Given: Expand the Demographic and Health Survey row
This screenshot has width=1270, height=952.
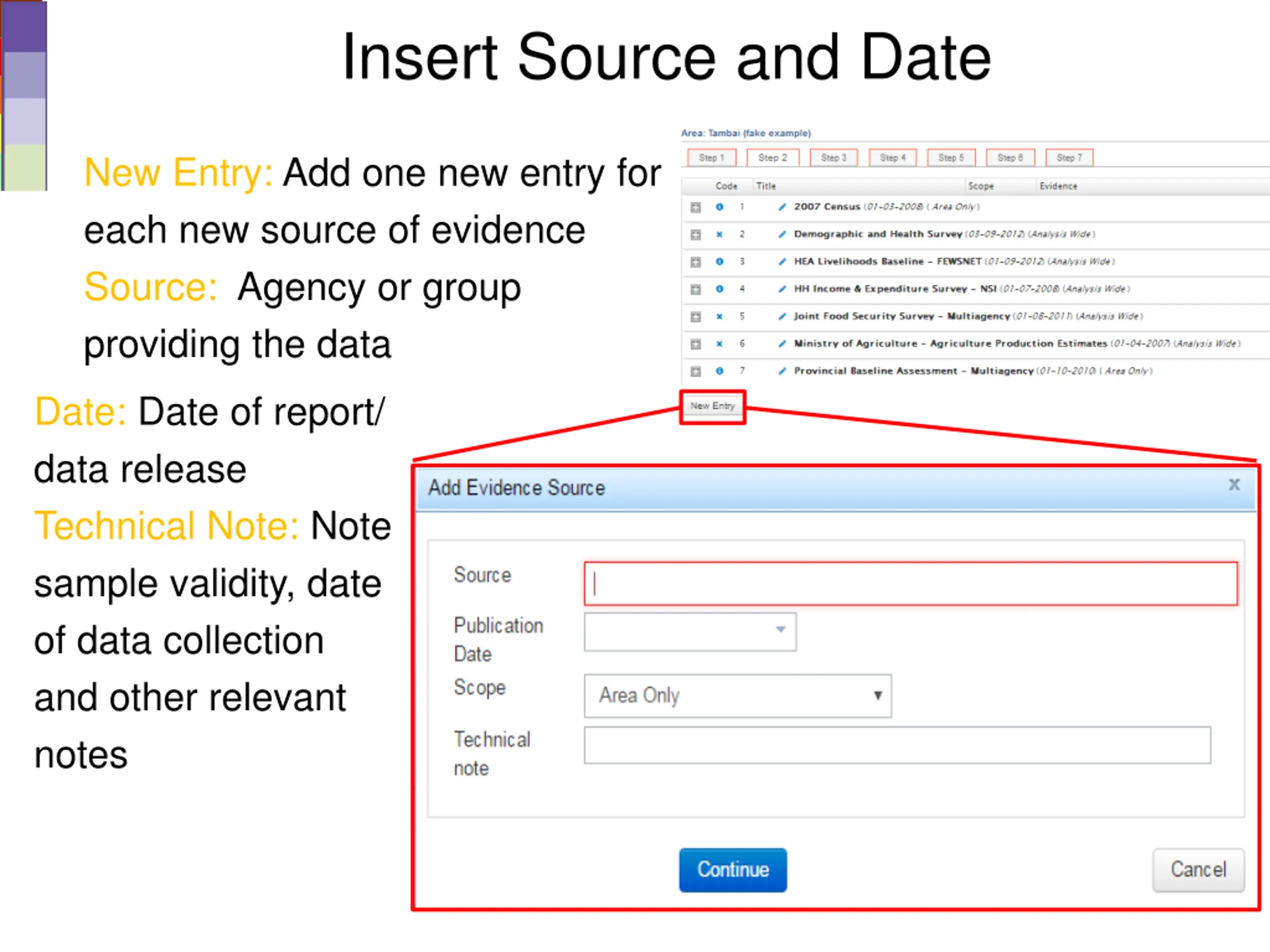Looking at the screenshot, I should point(696,235).
